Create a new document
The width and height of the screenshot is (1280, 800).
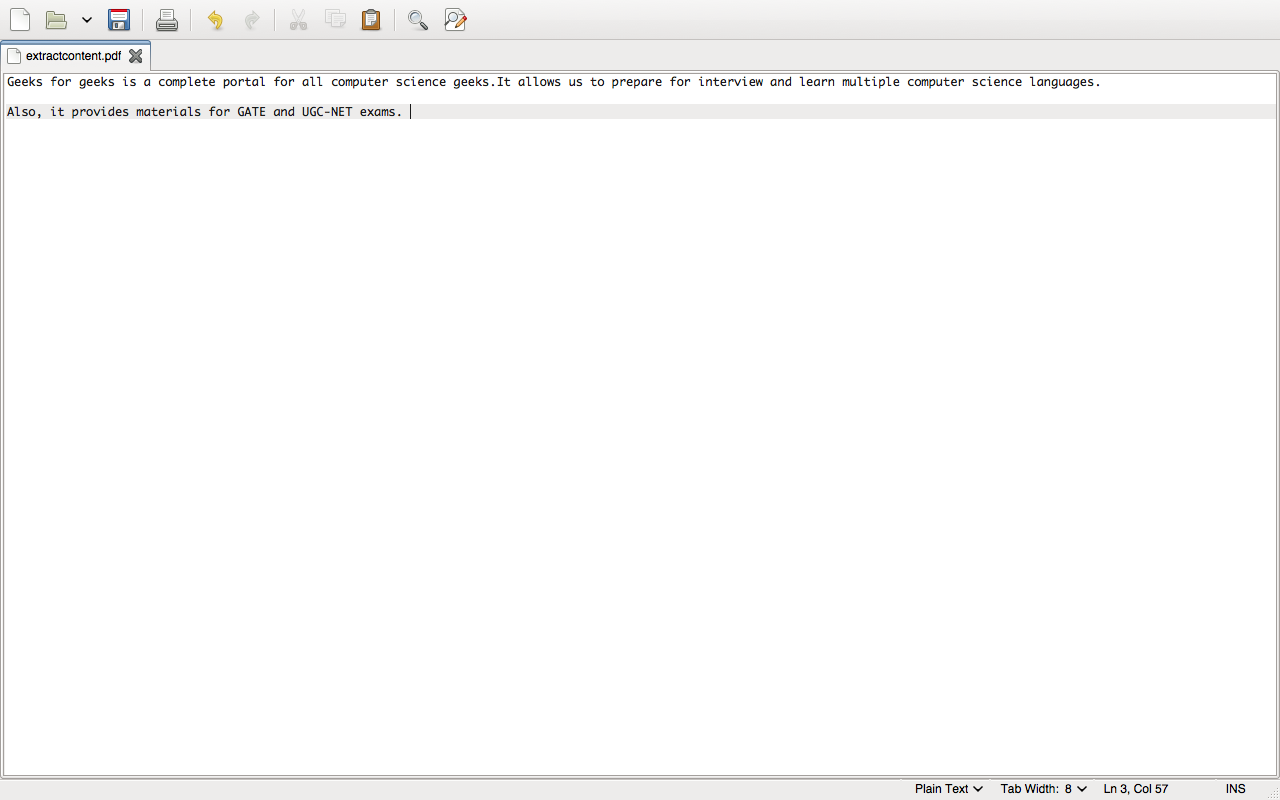coord(20,20)
